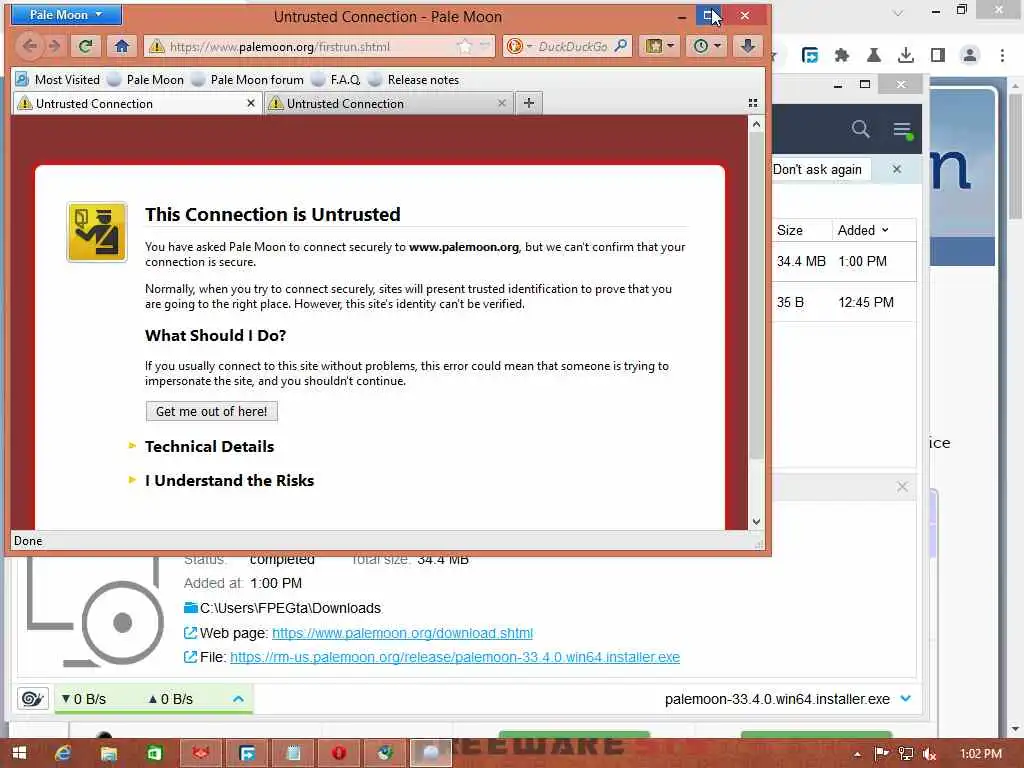Click the taskbar clock showing 1:02 PM
This screenshot has height=768, width=1024.
[x=981, y=754]
